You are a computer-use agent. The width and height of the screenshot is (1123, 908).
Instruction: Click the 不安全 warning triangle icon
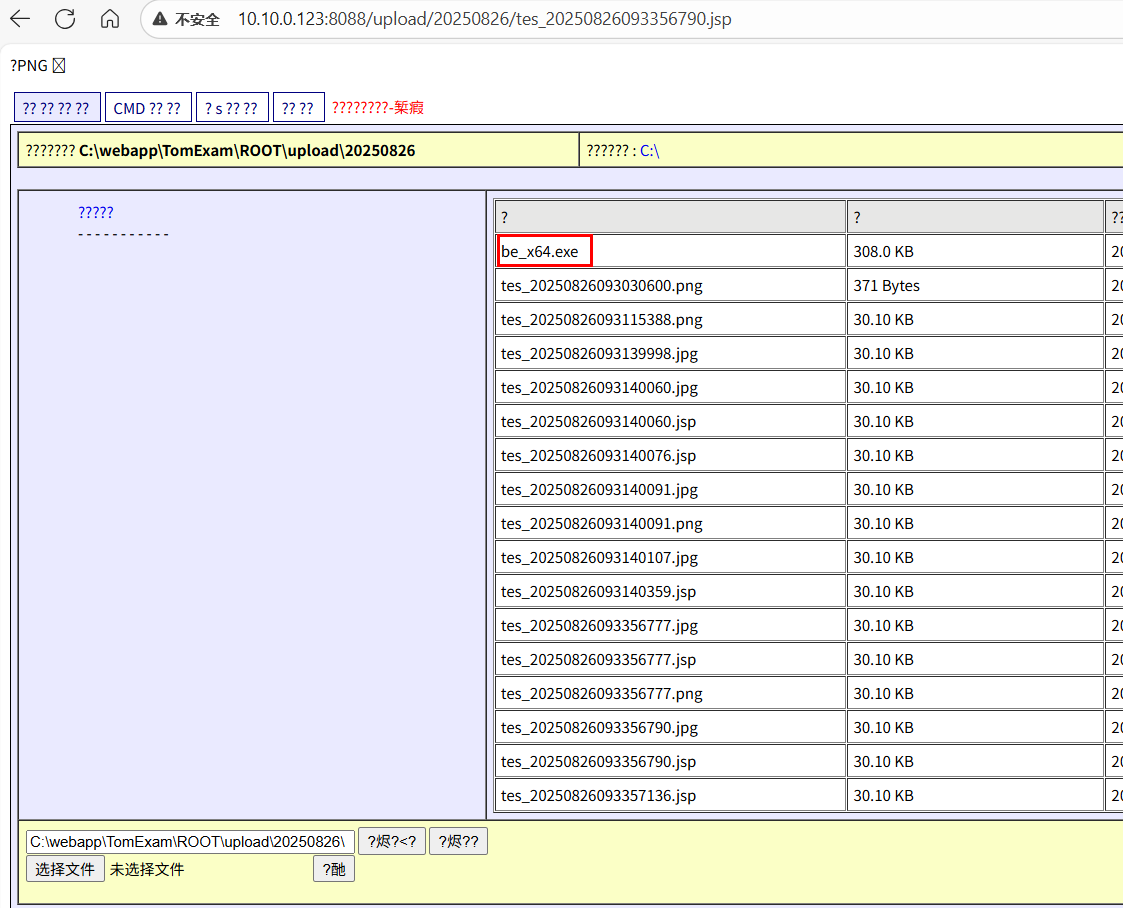pos(159,20)
